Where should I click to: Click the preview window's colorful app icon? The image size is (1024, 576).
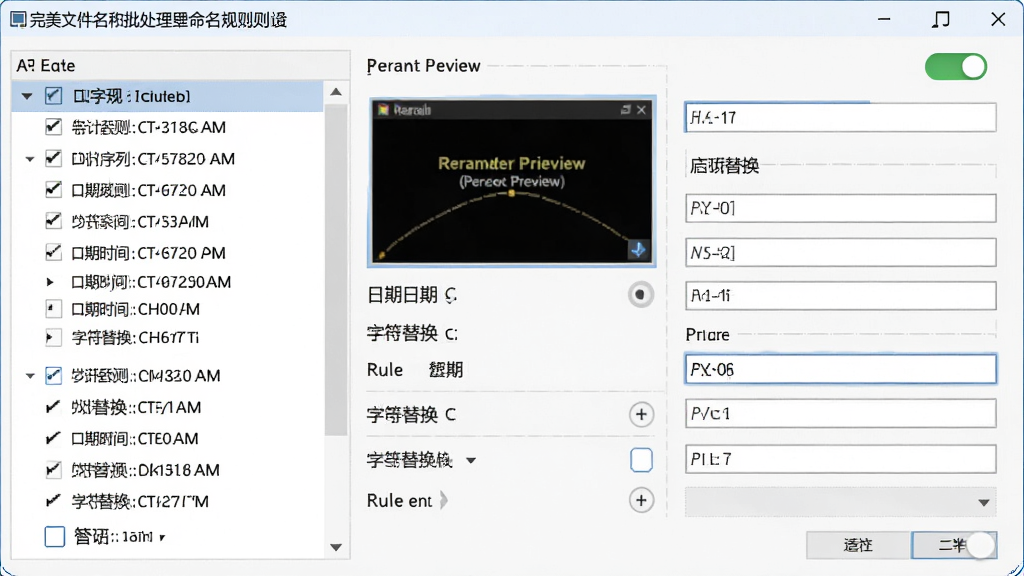[x=383, y=110]
